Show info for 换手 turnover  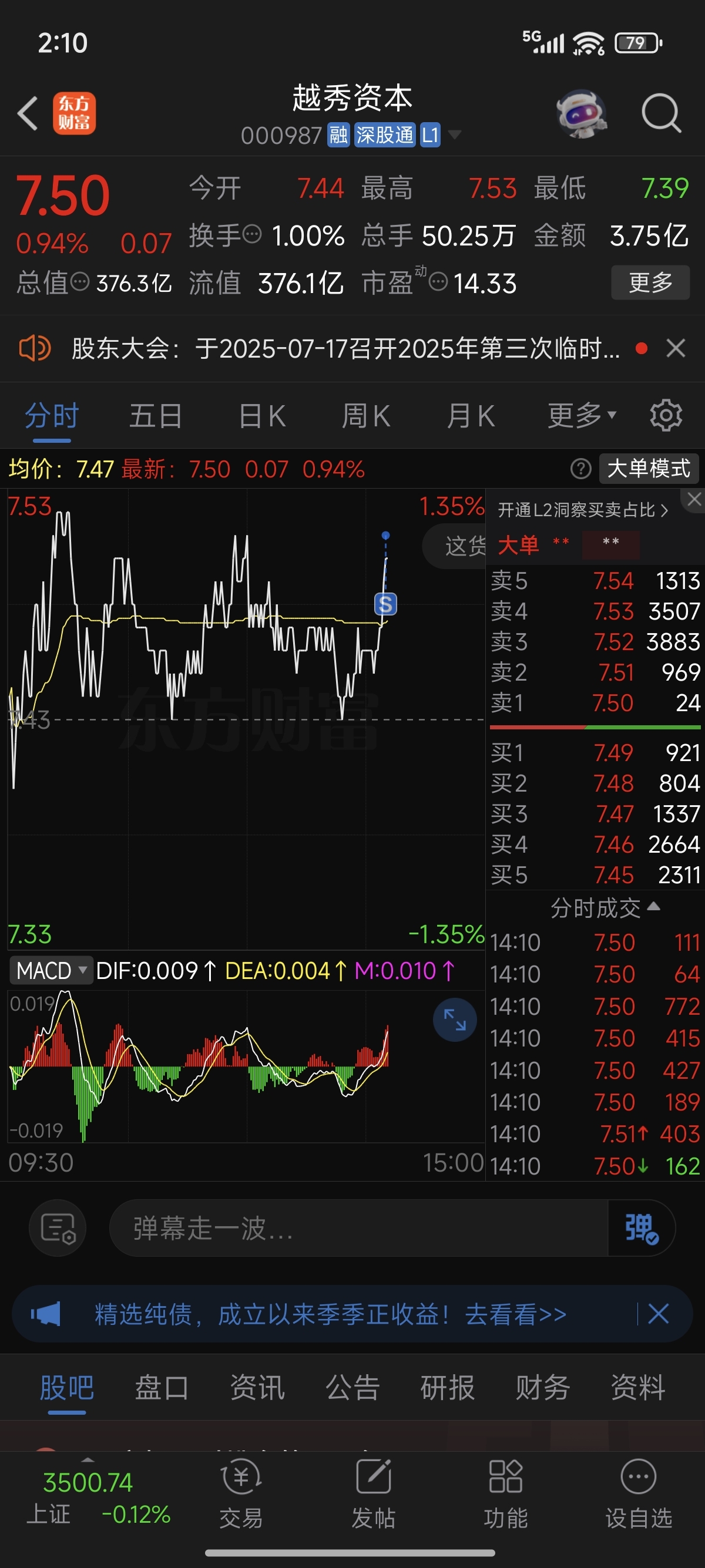252,234
